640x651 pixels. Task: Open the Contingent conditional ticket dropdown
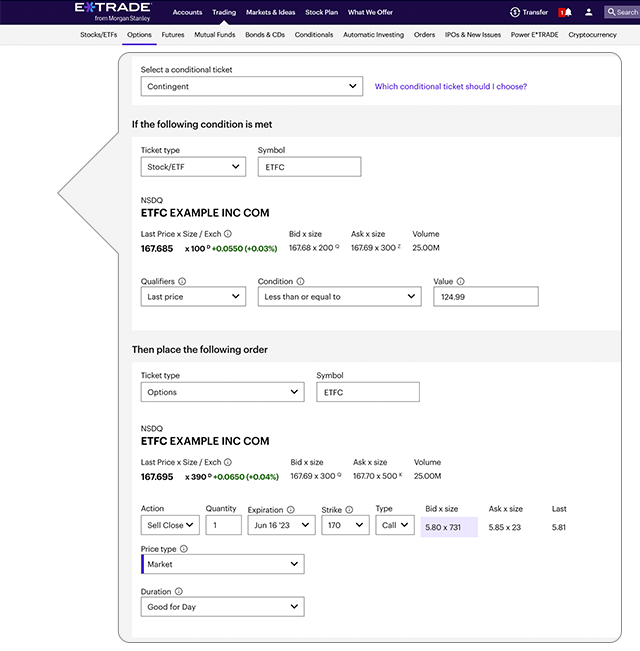(x=251, y=87)
